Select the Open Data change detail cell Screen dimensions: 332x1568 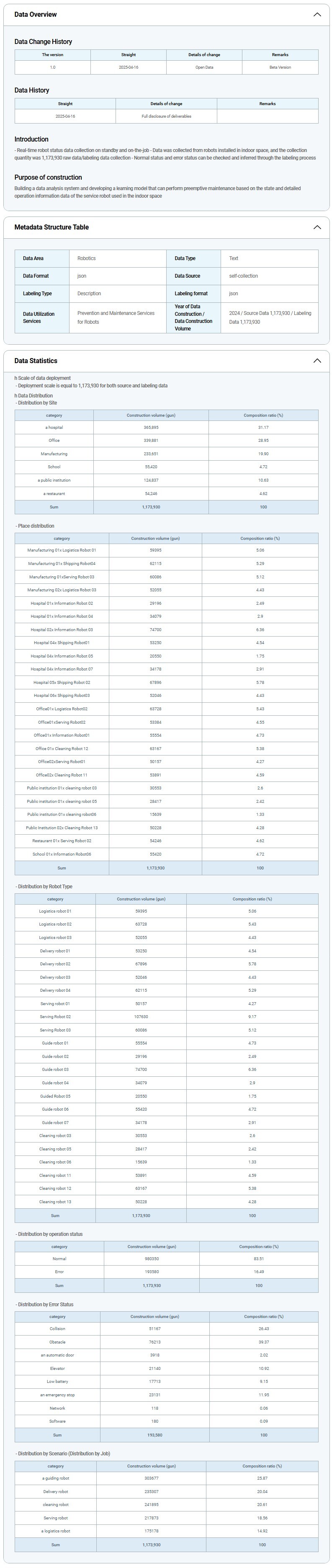click(204, 67)
